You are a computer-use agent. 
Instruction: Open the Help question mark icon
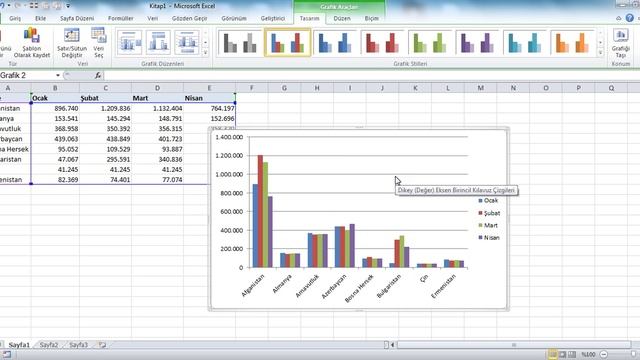coord(630,18)
